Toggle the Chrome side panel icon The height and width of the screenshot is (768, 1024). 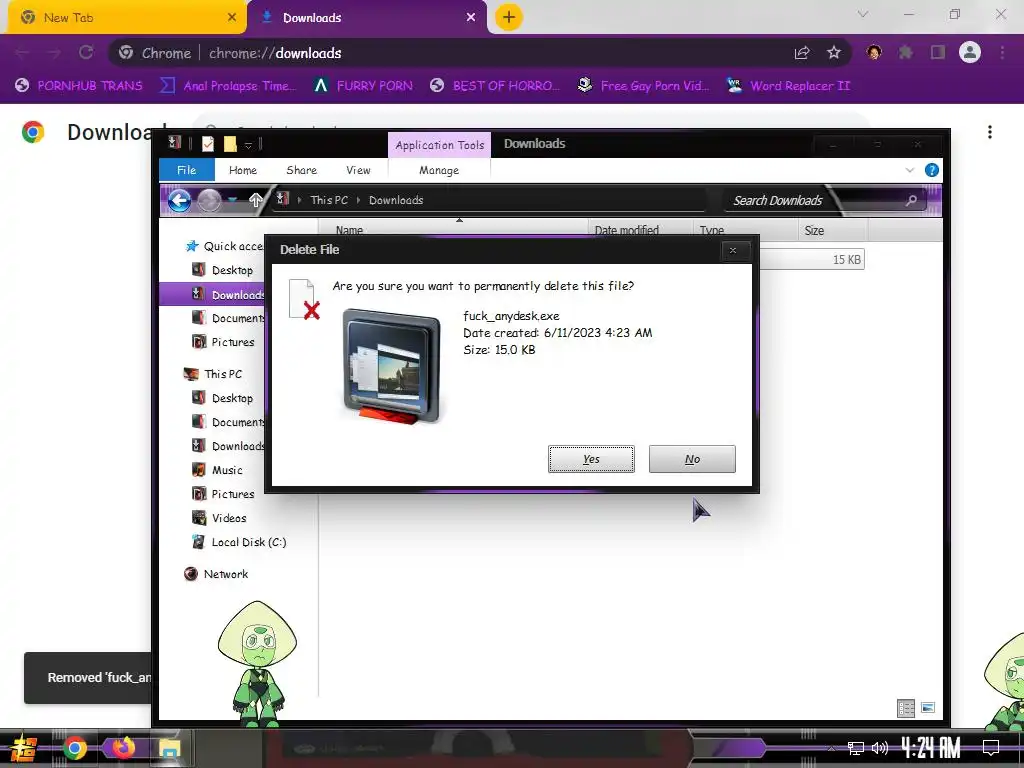pyautogui.click(x=938, y=53)
